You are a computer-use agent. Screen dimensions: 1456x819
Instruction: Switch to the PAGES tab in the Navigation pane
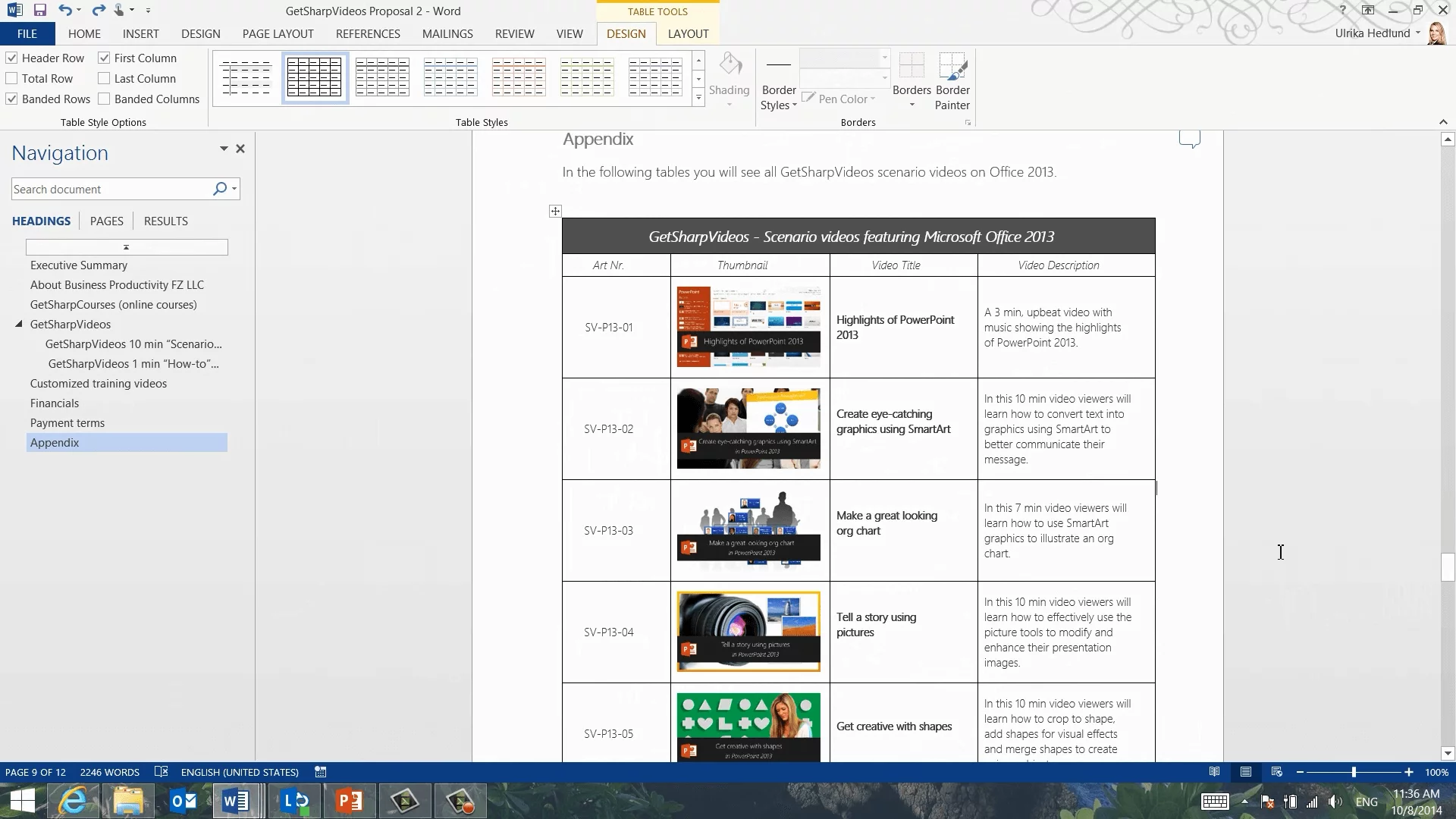[x=106, y=221]
